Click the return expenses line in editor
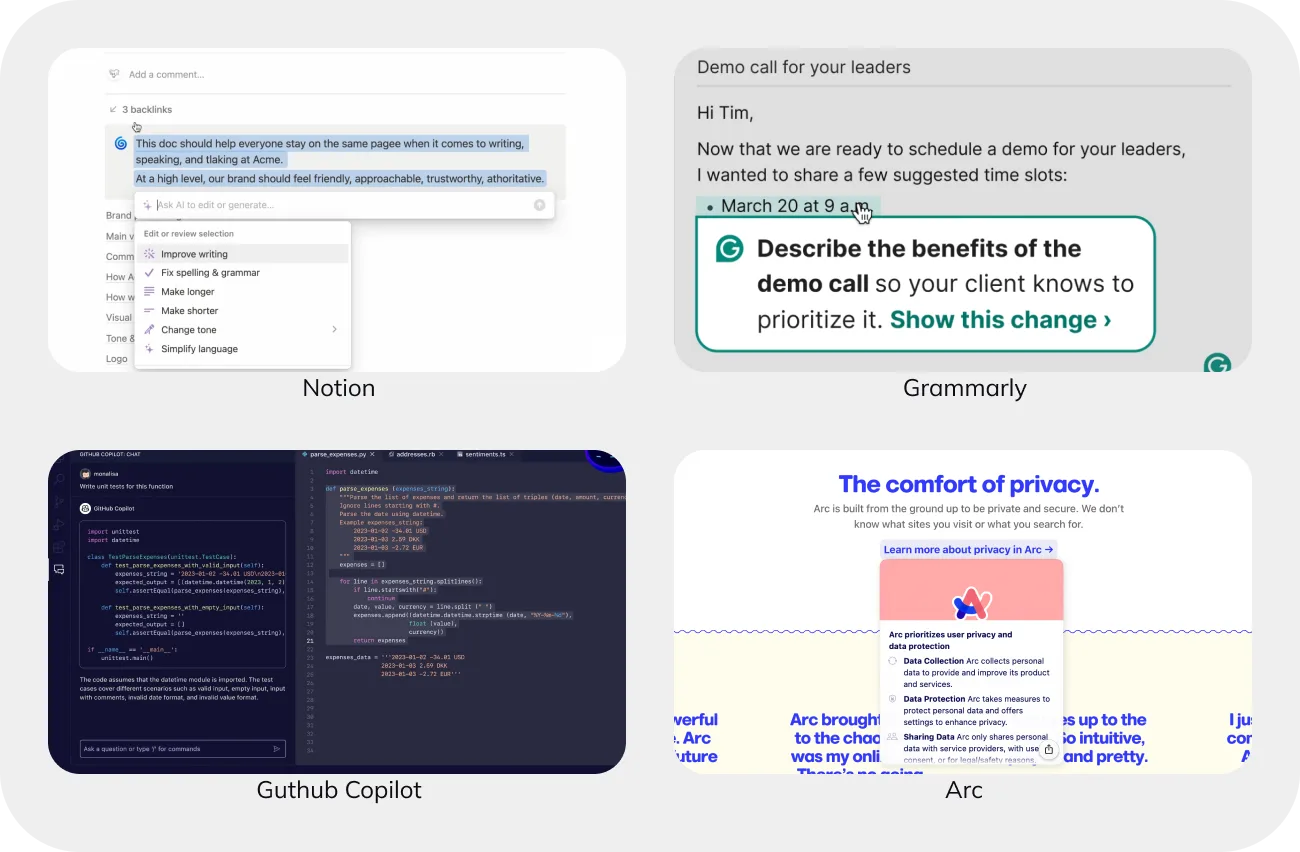 coord(379,639)
